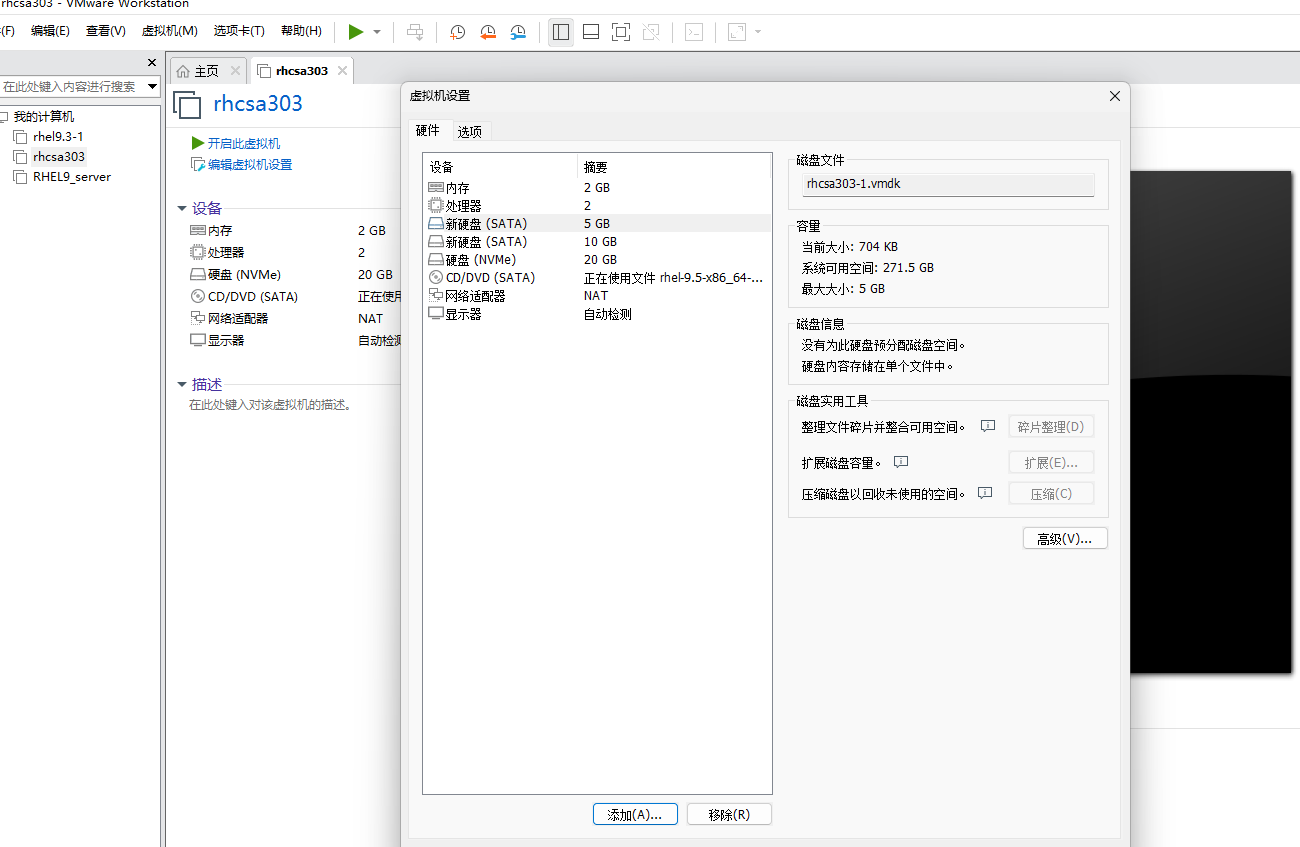Screen dimensions: 1300x847
Task: Click the info icon next to defragment
Action: pos(988,426)
